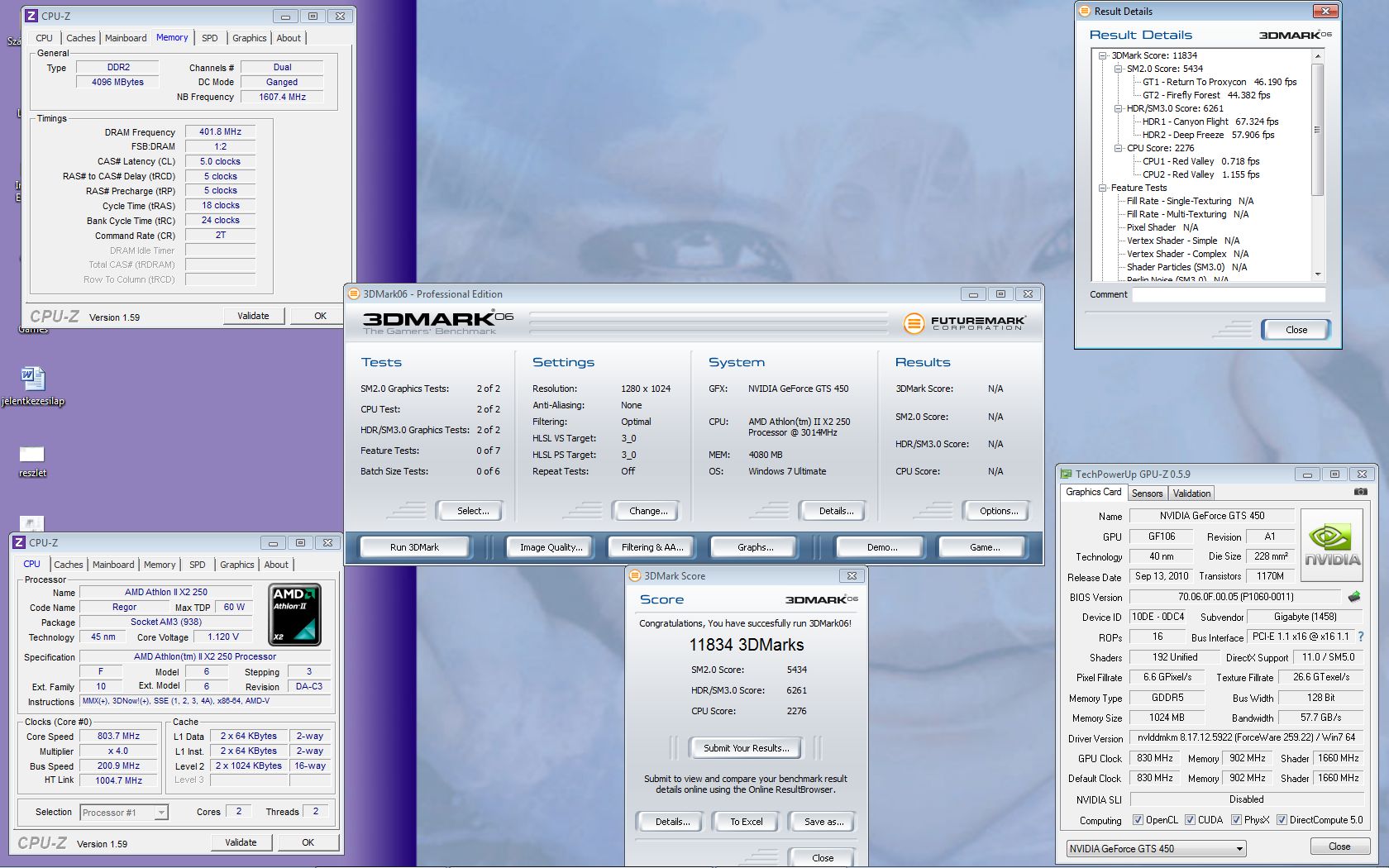Image resolution: width=1389 pixels, height=868 pixels.
Task: Open Mainboard tab in the top CPU-Z window
Action: click(126, 38)
